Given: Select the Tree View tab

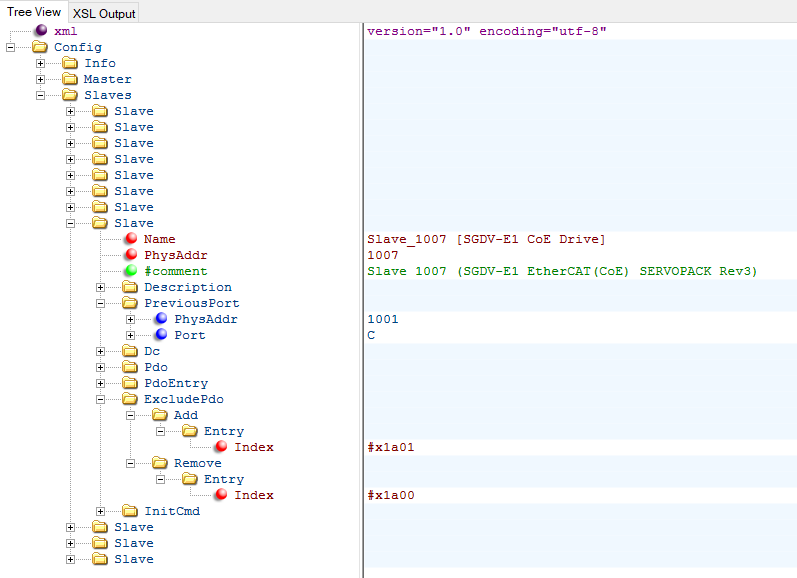Looking at the screenshot, I should coord(34,12).
